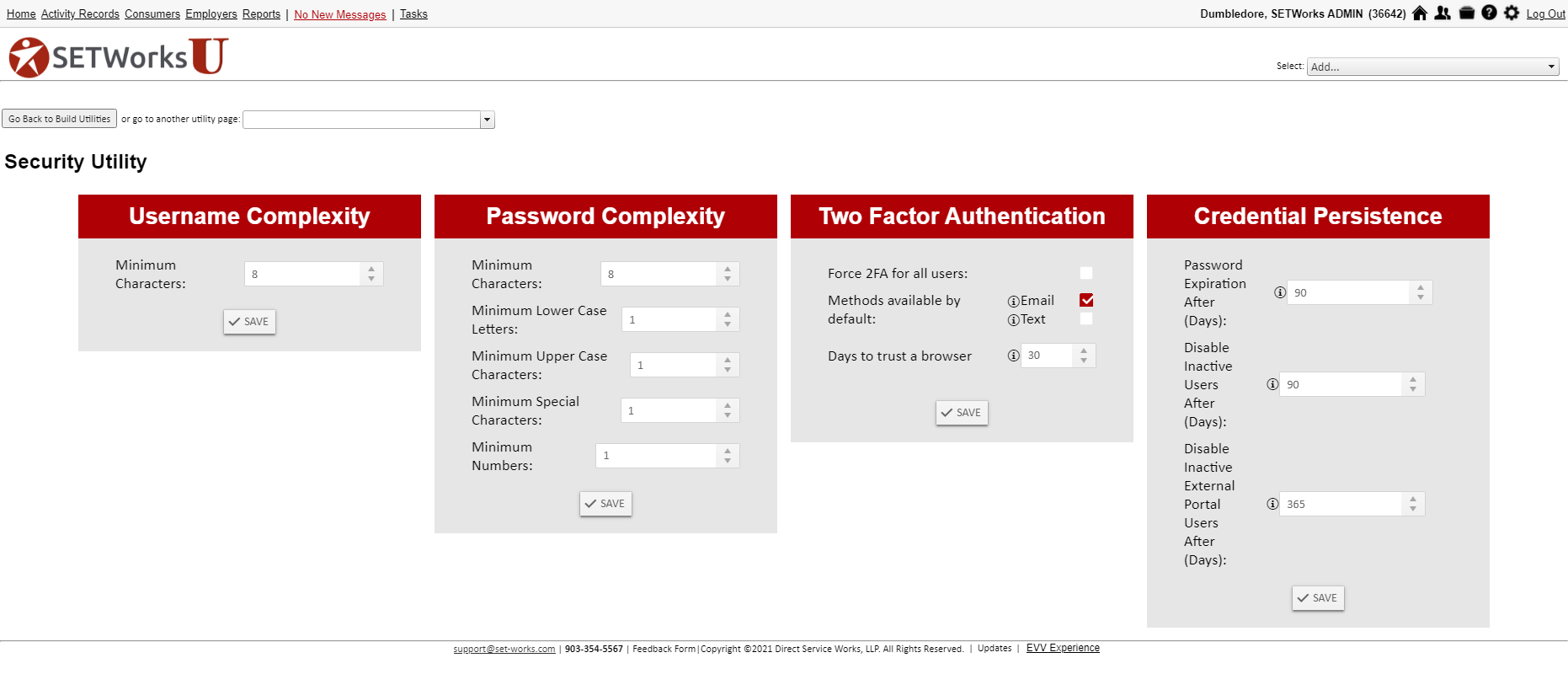Click info icon for Disable Inactive Users
This screenshot has height=690, width=1568.
click(x=1272, y=384)
